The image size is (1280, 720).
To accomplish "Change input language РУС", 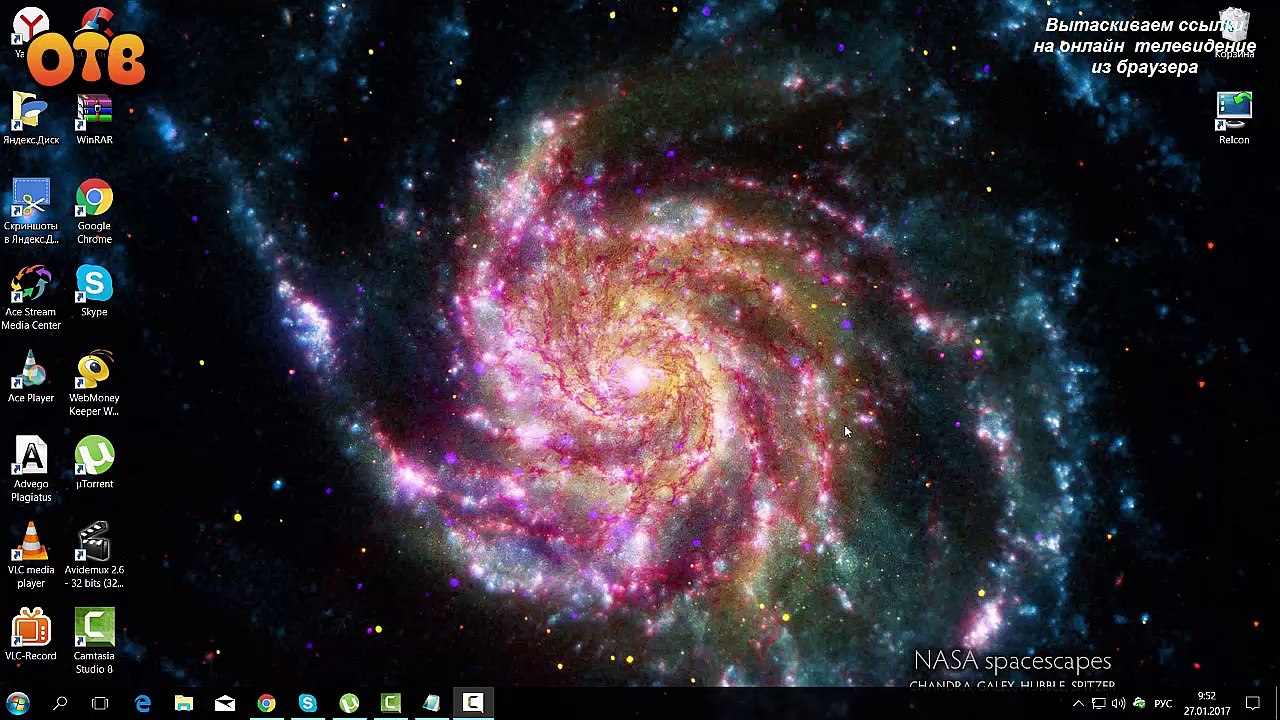I will pos(1163,704).
